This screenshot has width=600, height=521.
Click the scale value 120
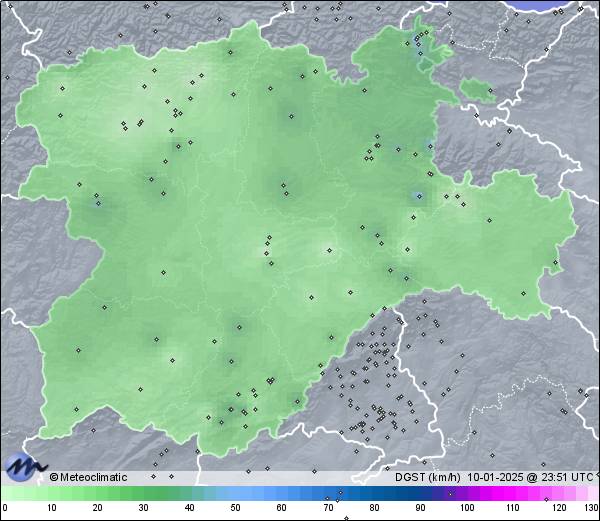point(559,508)
